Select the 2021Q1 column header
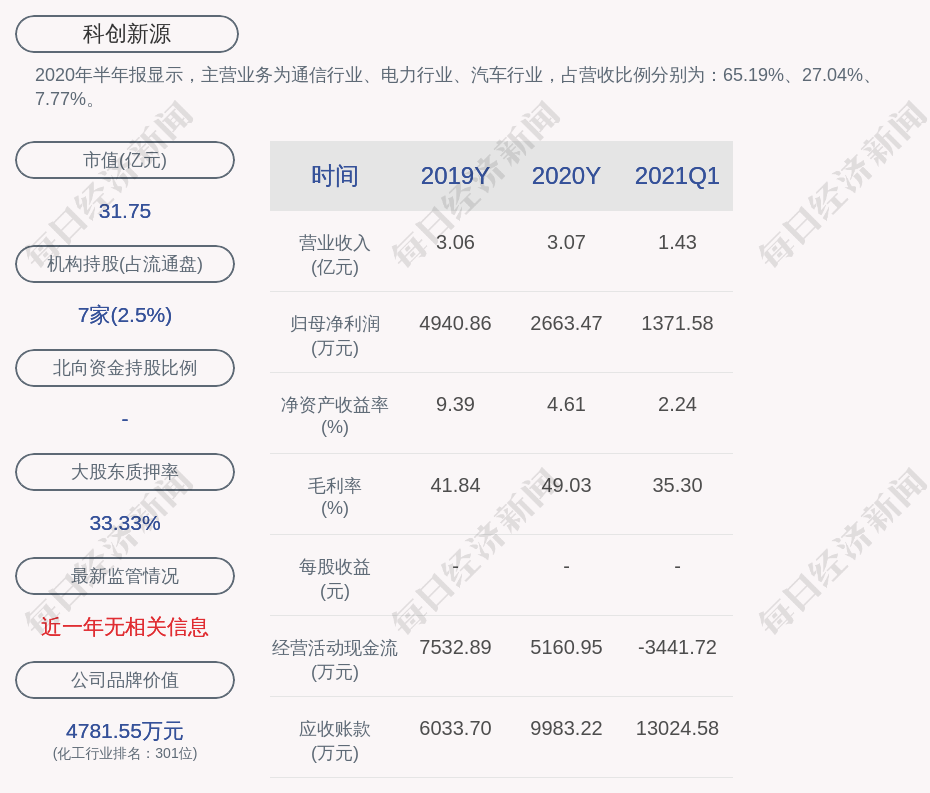This screenshot has height=793, width=930. tap(677, 176)
